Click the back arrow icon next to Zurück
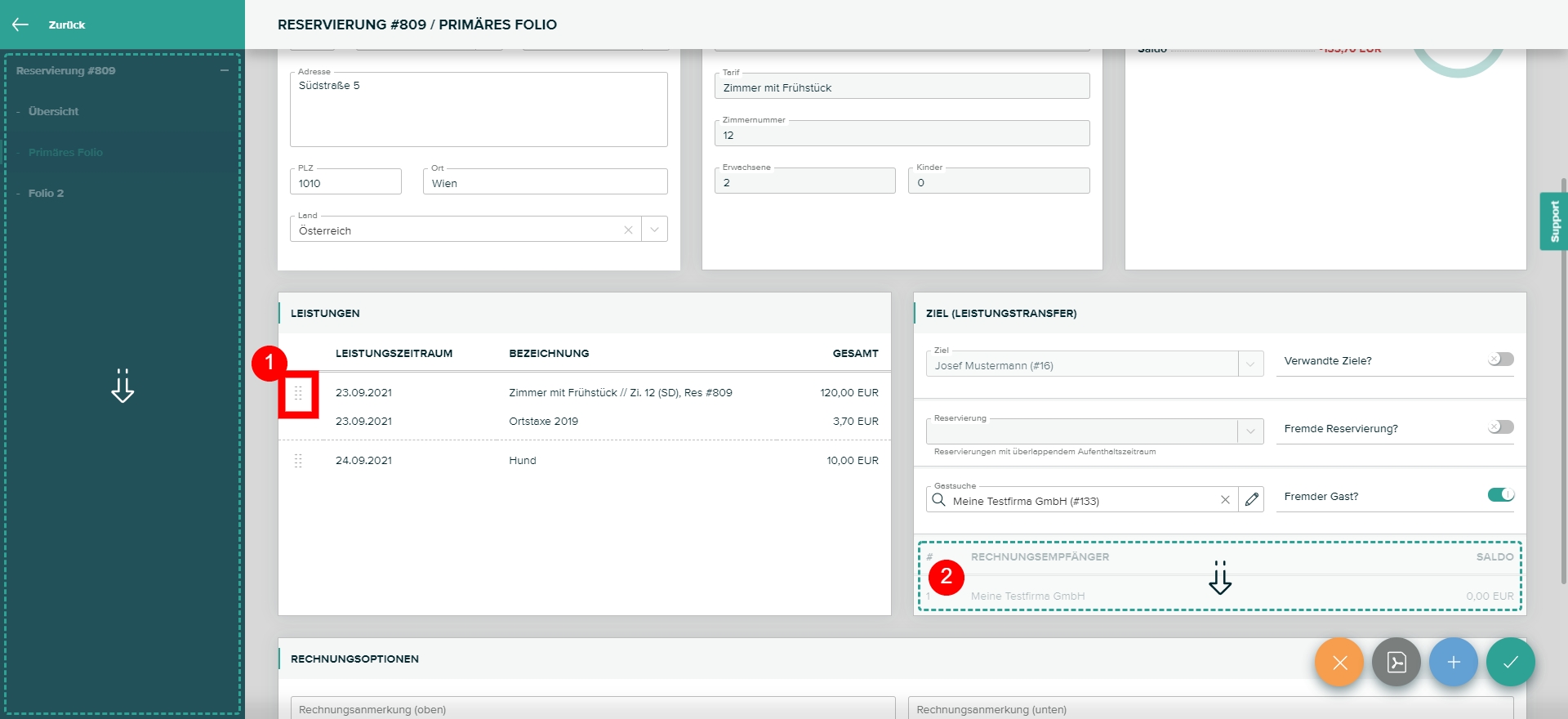The height and width of the screenshot is (719, 1568). pos(20,25)
